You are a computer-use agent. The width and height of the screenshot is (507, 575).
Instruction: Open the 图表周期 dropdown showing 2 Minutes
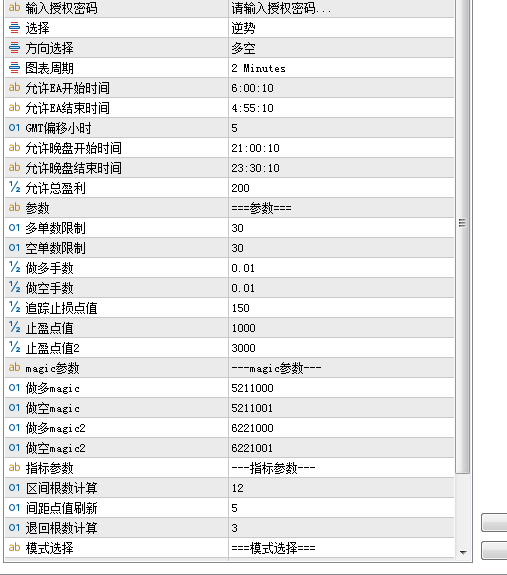click(x=341, y=68)
